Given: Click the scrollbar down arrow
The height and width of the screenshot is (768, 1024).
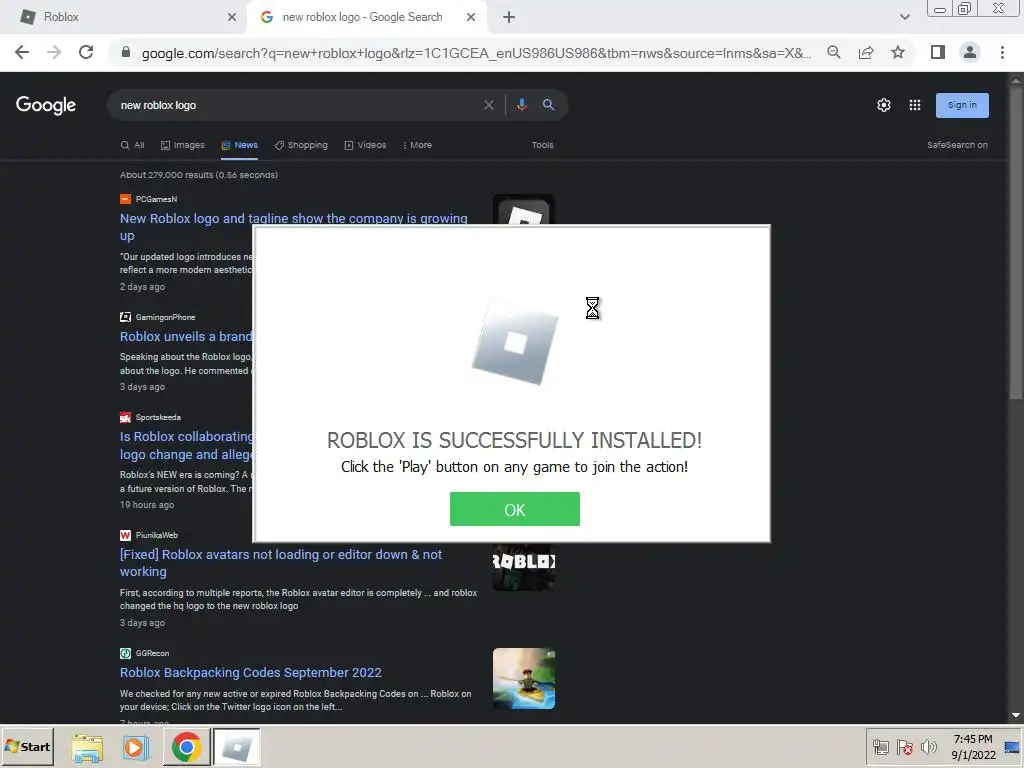Looking at the screenshot, I should point(1016,715).
